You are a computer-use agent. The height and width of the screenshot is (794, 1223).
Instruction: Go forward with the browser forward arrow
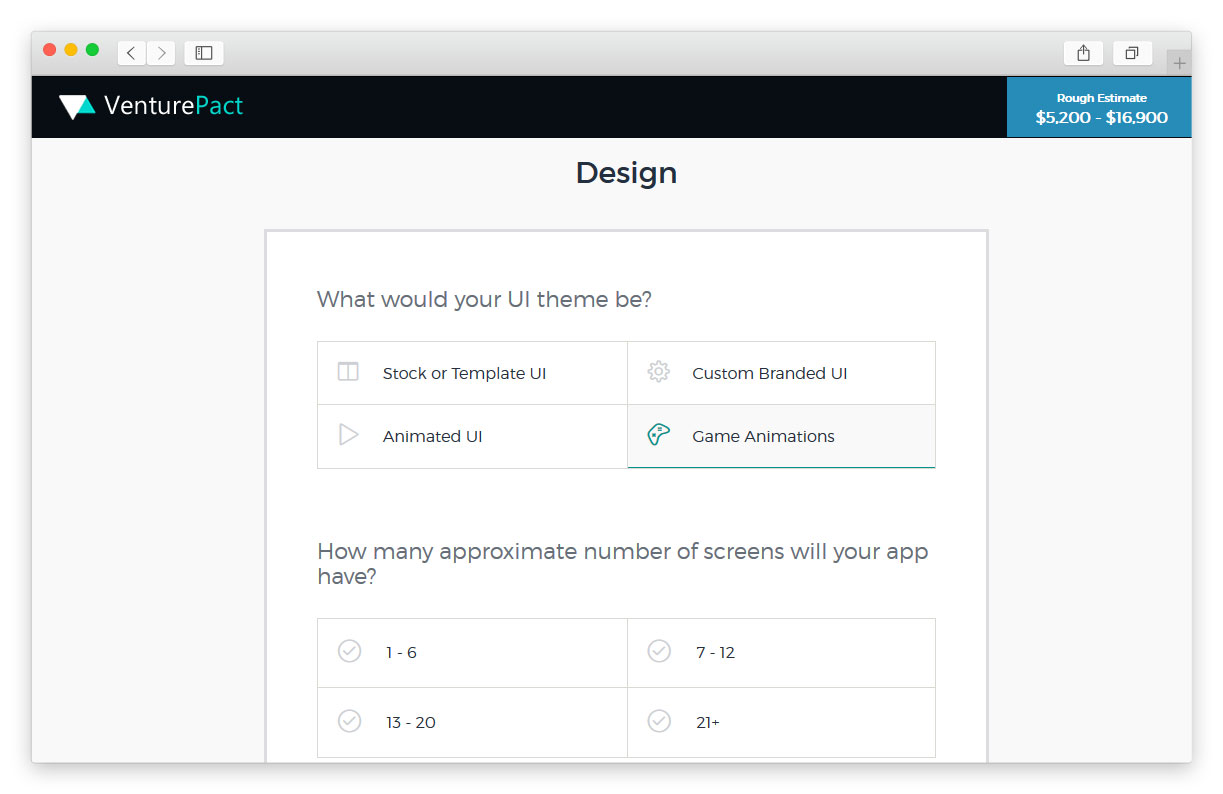[161, 53]
